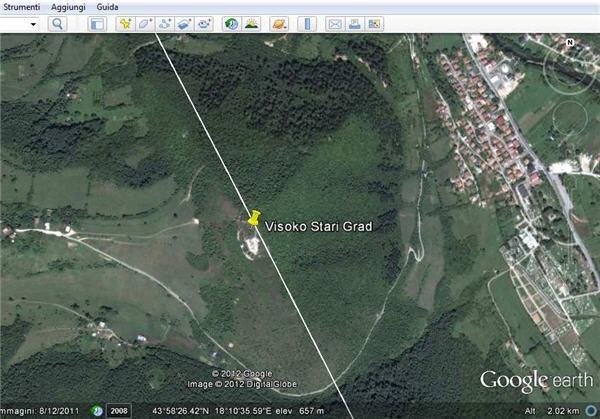Toggle the sunlight across landscape icon
This screenshot has width=600, height=419.
(251, 24)
